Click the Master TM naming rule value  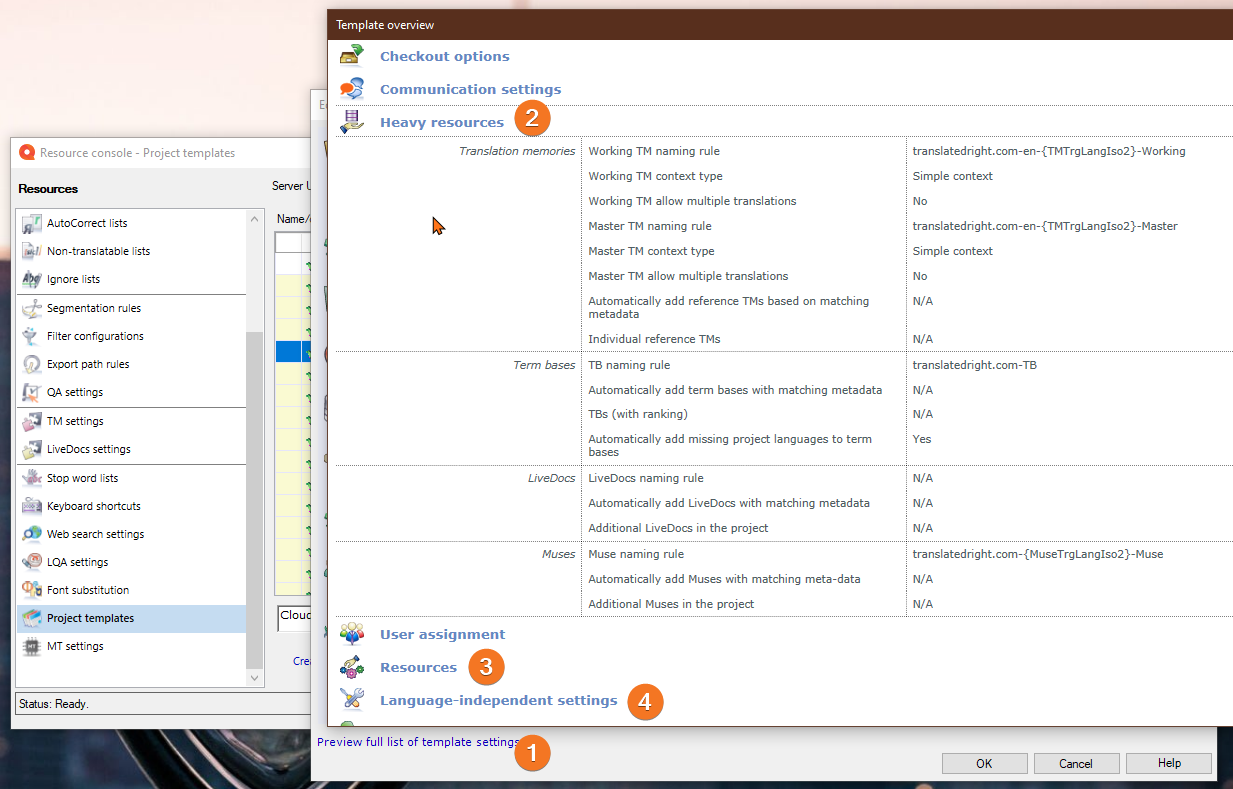pos(1045,226)
